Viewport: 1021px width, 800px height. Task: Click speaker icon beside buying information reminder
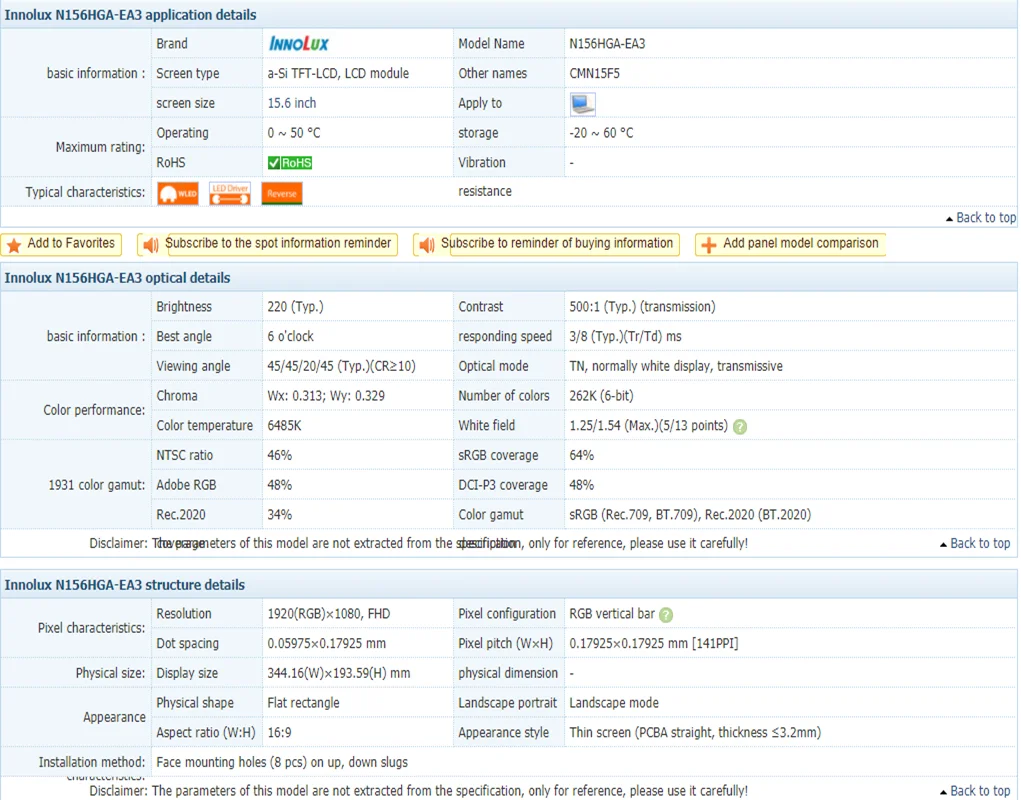pos(427,245)
